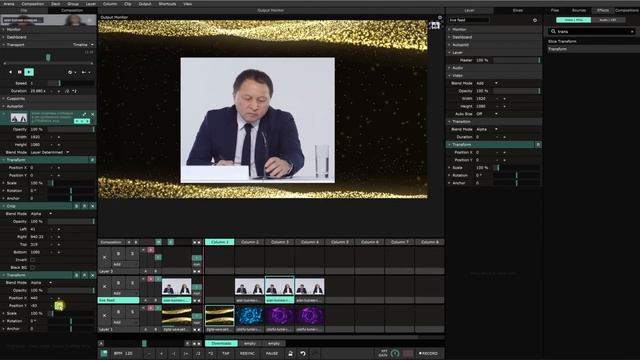Click the layer Transform reset icon in right panel
640x360 pixels.
538,144
